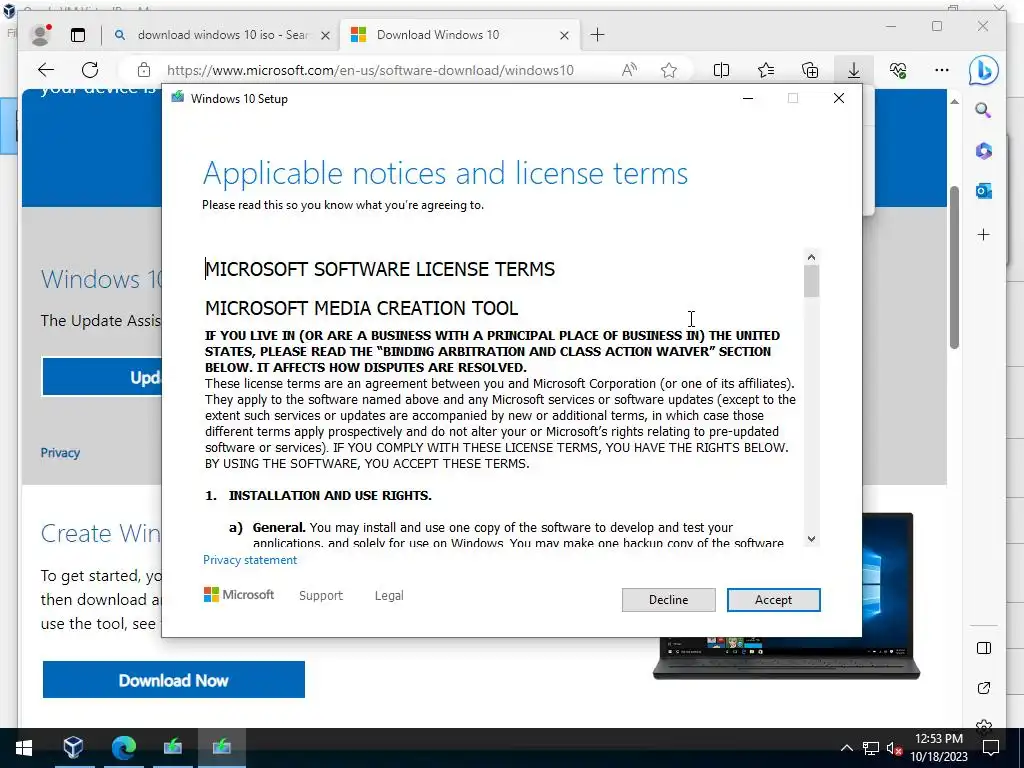Image resolution: width=1024 pixels, height=768 pixels.
Task: Open Windows notification center
Action: (991, 748)
